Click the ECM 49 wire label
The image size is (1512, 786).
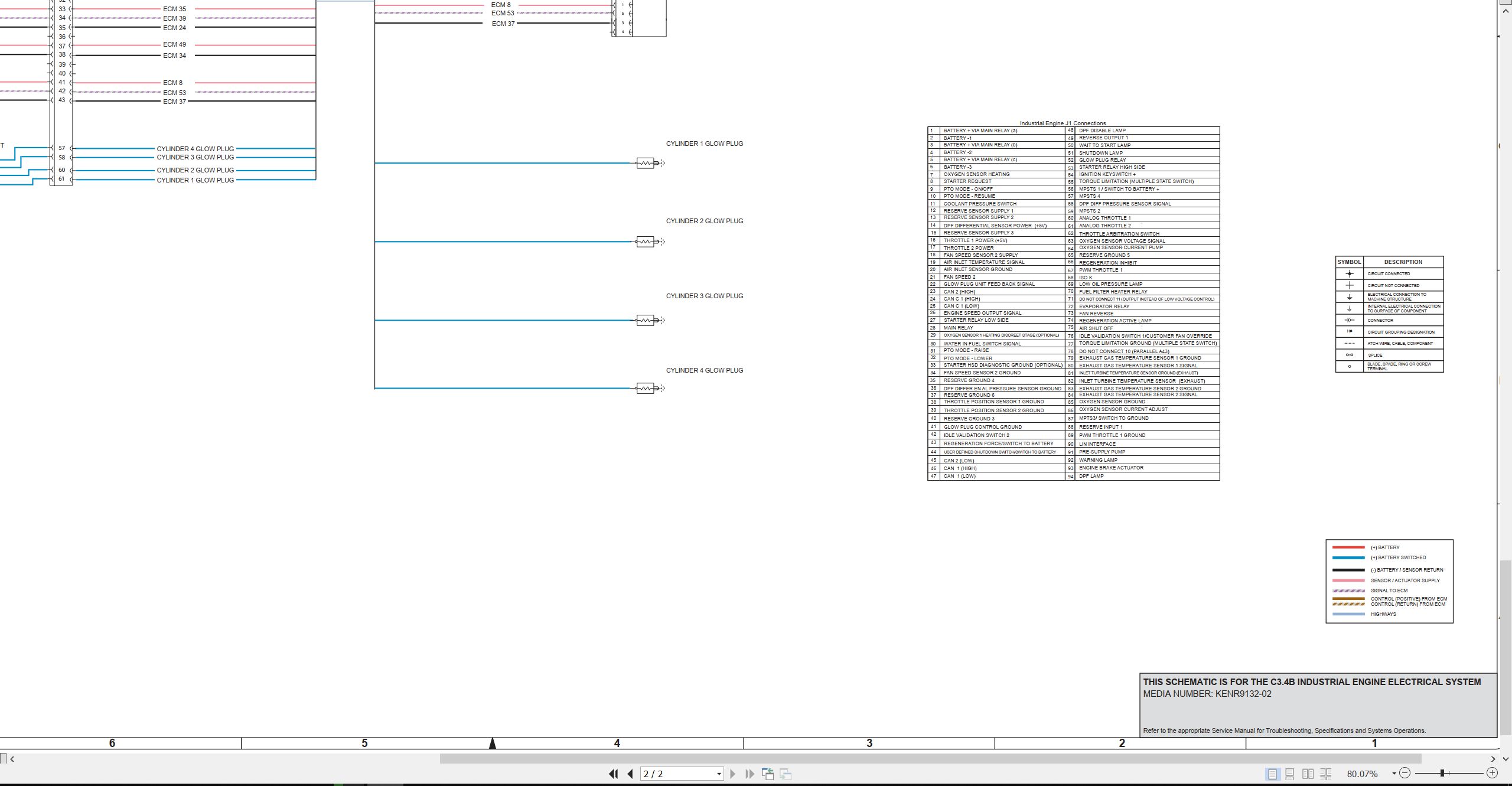pos(174,44)
